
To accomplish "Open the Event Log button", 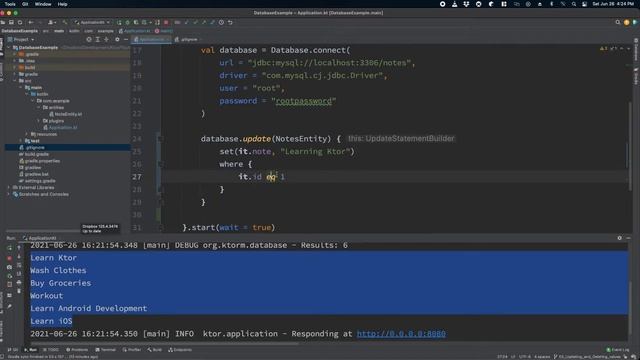I will [x=618, y=350].
